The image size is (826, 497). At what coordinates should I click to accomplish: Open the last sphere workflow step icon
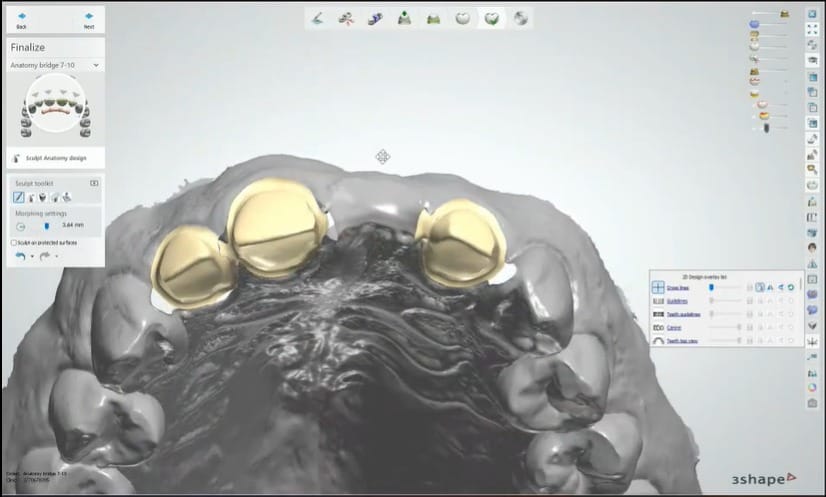click(520, 19)
